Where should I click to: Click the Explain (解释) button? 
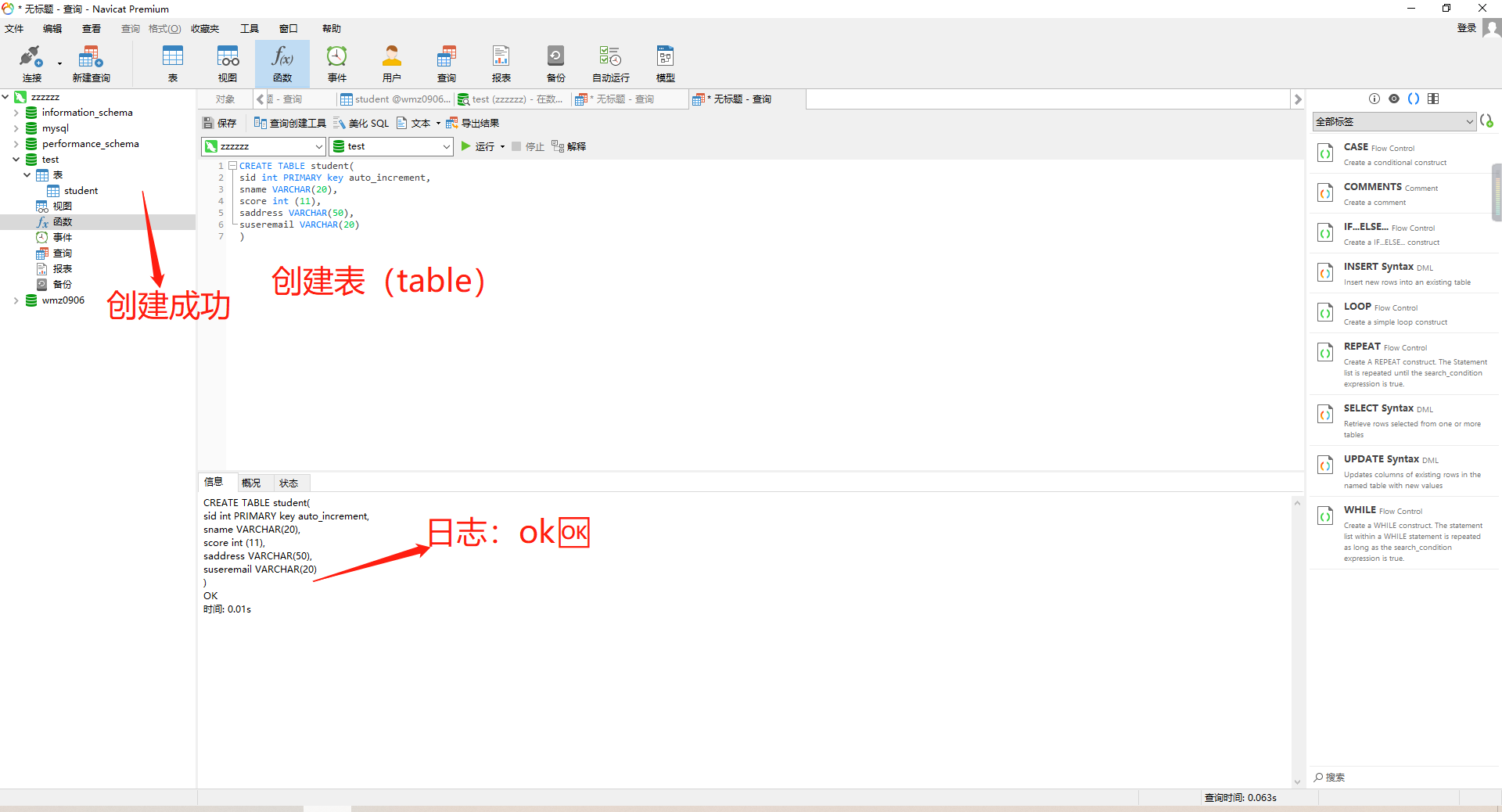569,146
